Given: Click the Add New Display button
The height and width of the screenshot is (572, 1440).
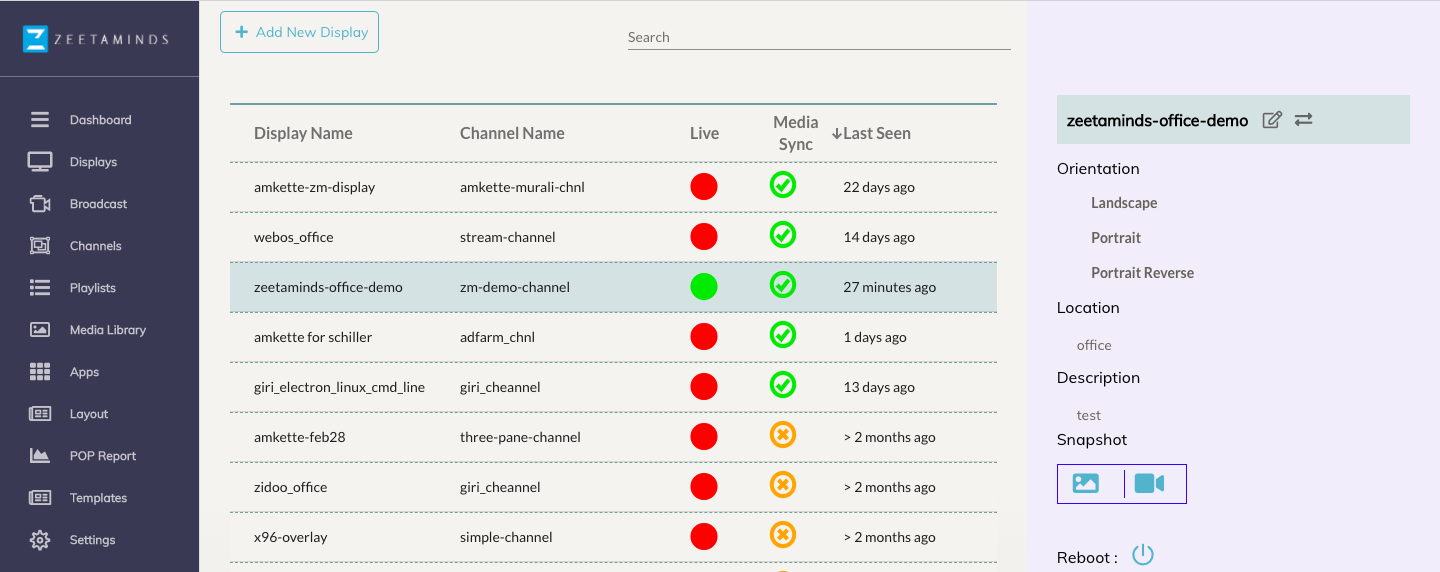Looking at the screenshot, I should (x=299, y=32).
